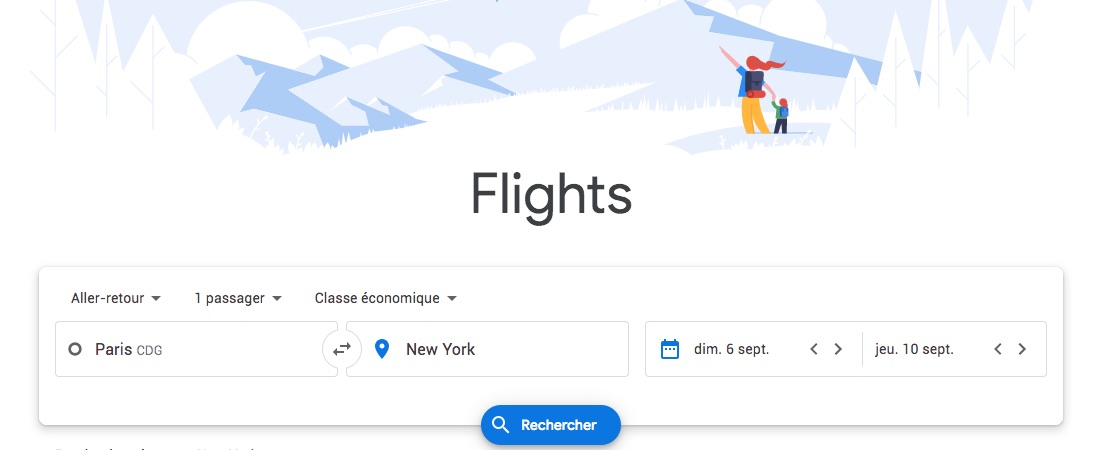Advance departure date to next day
1106x450 pixels.
coord(838,349)
